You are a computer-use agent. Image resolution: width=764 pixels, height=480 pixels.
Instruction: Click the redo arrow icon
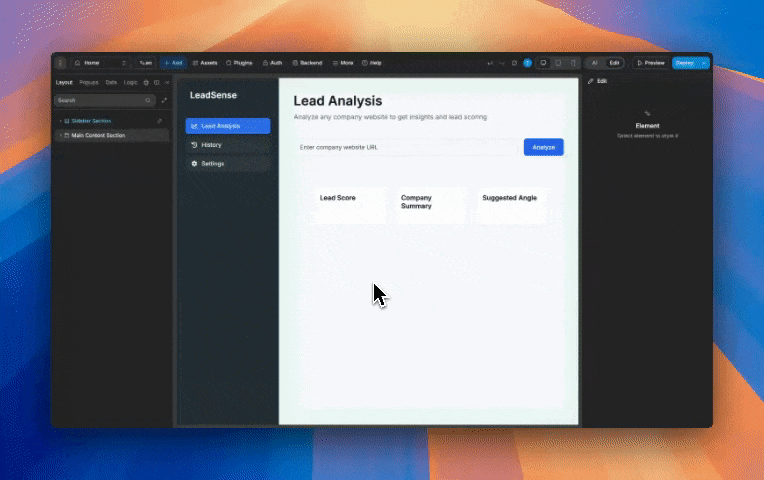tap(501, 63)
